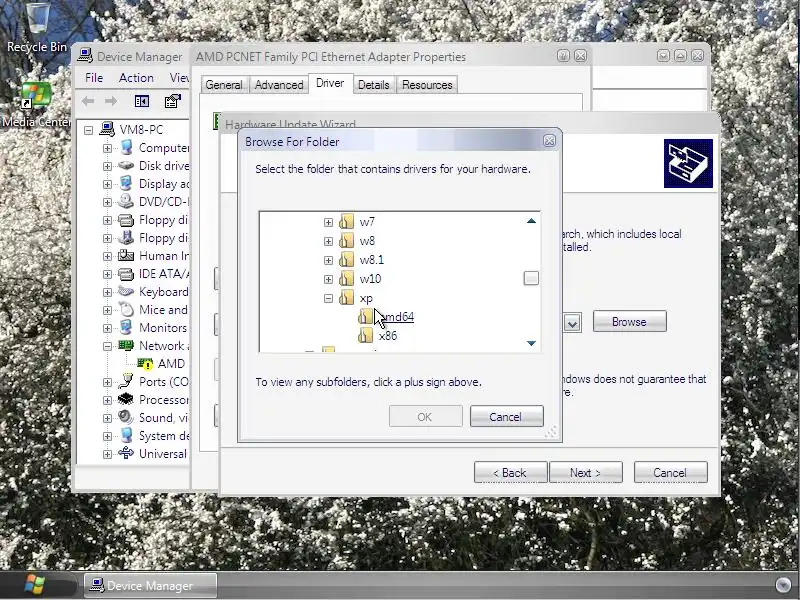Expand the w10 folder
The width and height of the screenshot is (800, 600).
[328, 279]
